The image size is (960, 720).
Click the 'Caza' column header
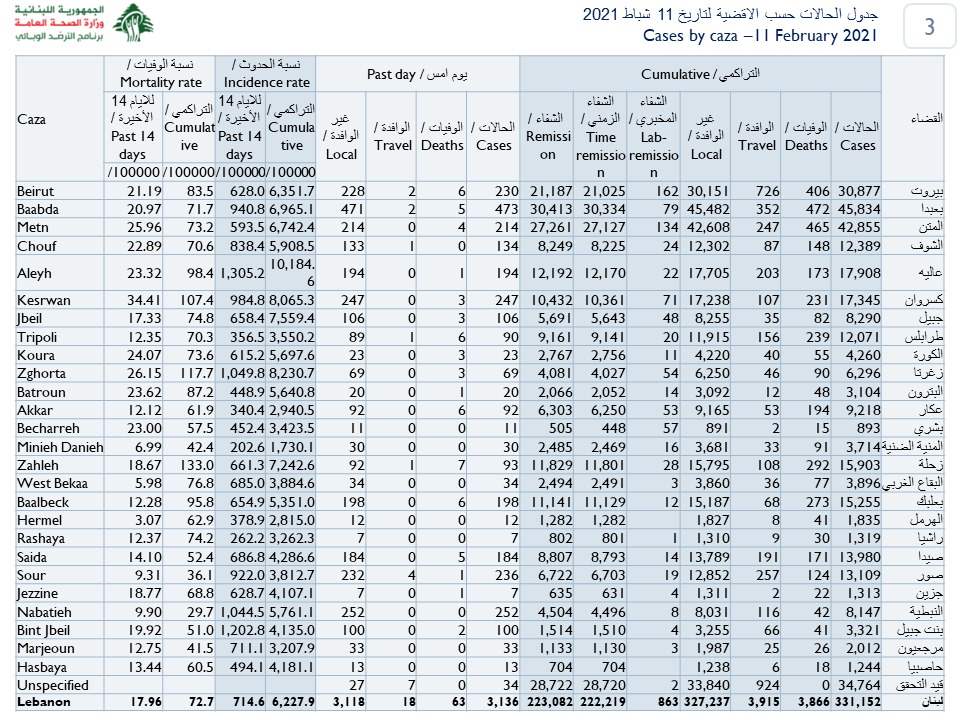point(31,119)
